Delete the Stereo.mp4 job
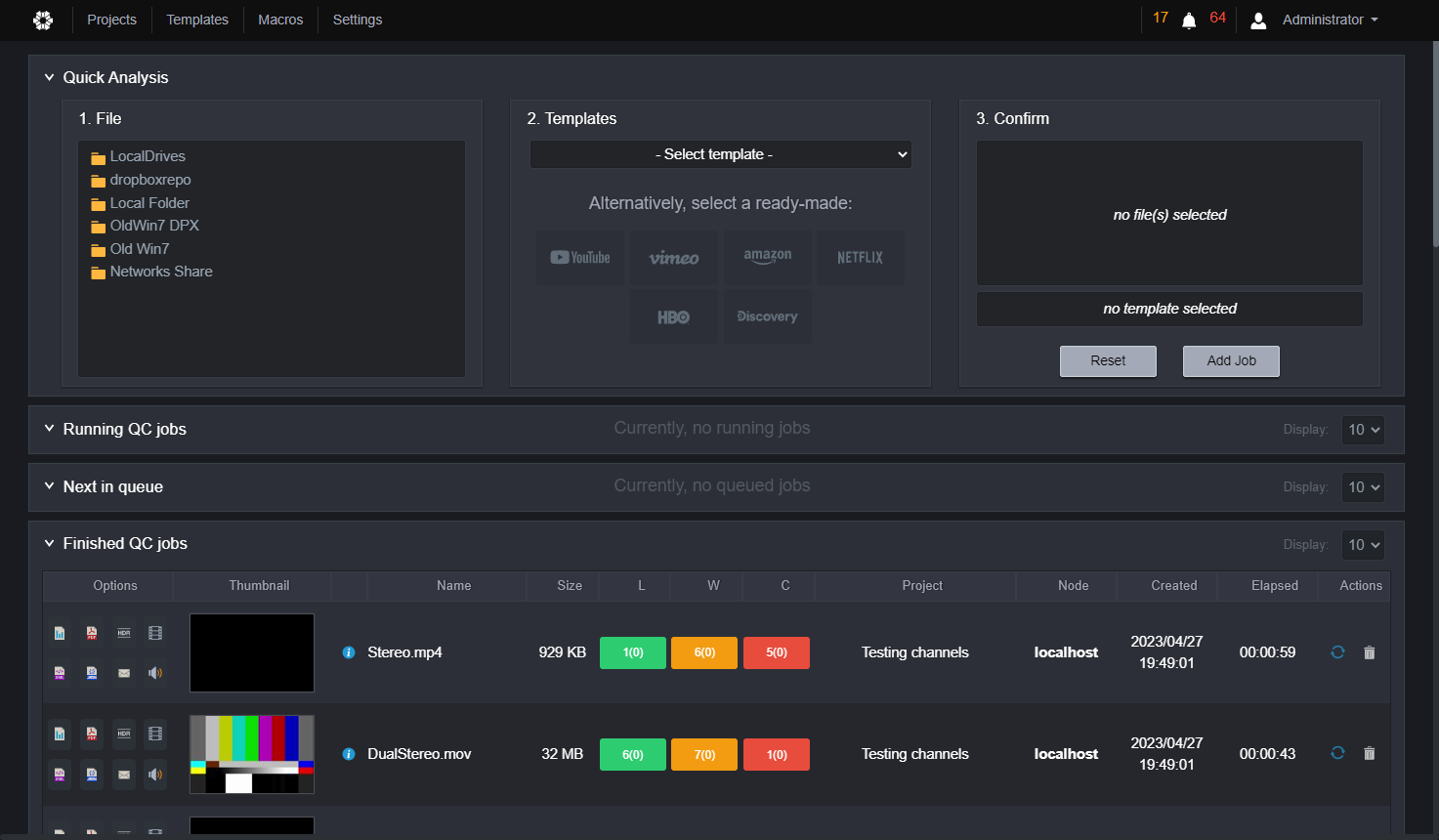This screenshot has width=1439, height=840. point(1370,652)
